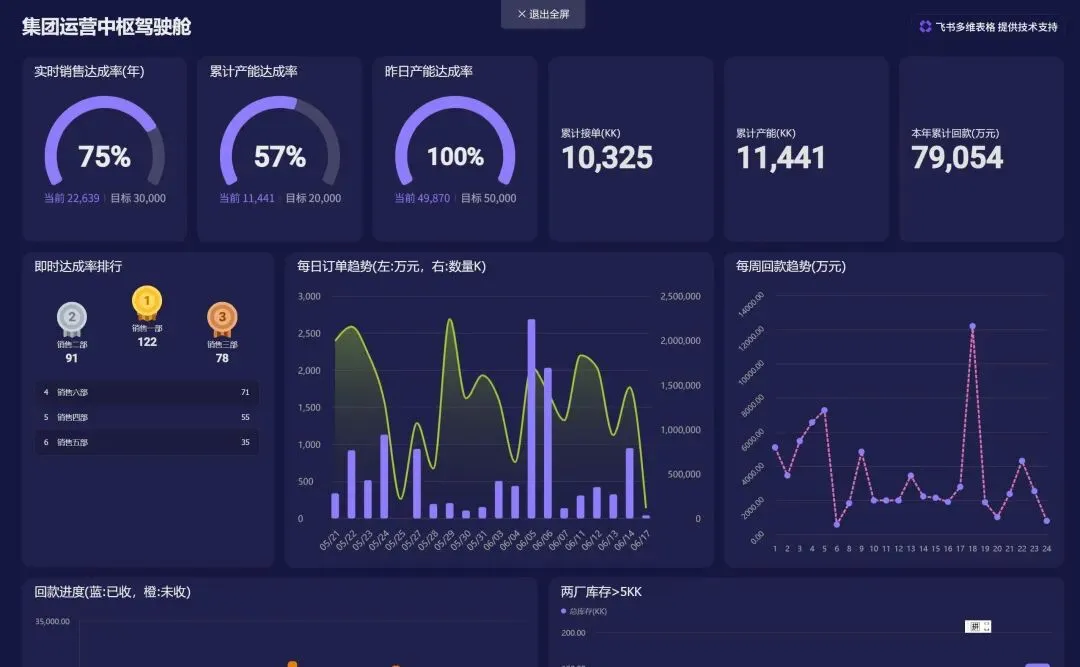1080x667 pixels.
Task: Click the 目标 20,000 value
Action: click(313, 198)
